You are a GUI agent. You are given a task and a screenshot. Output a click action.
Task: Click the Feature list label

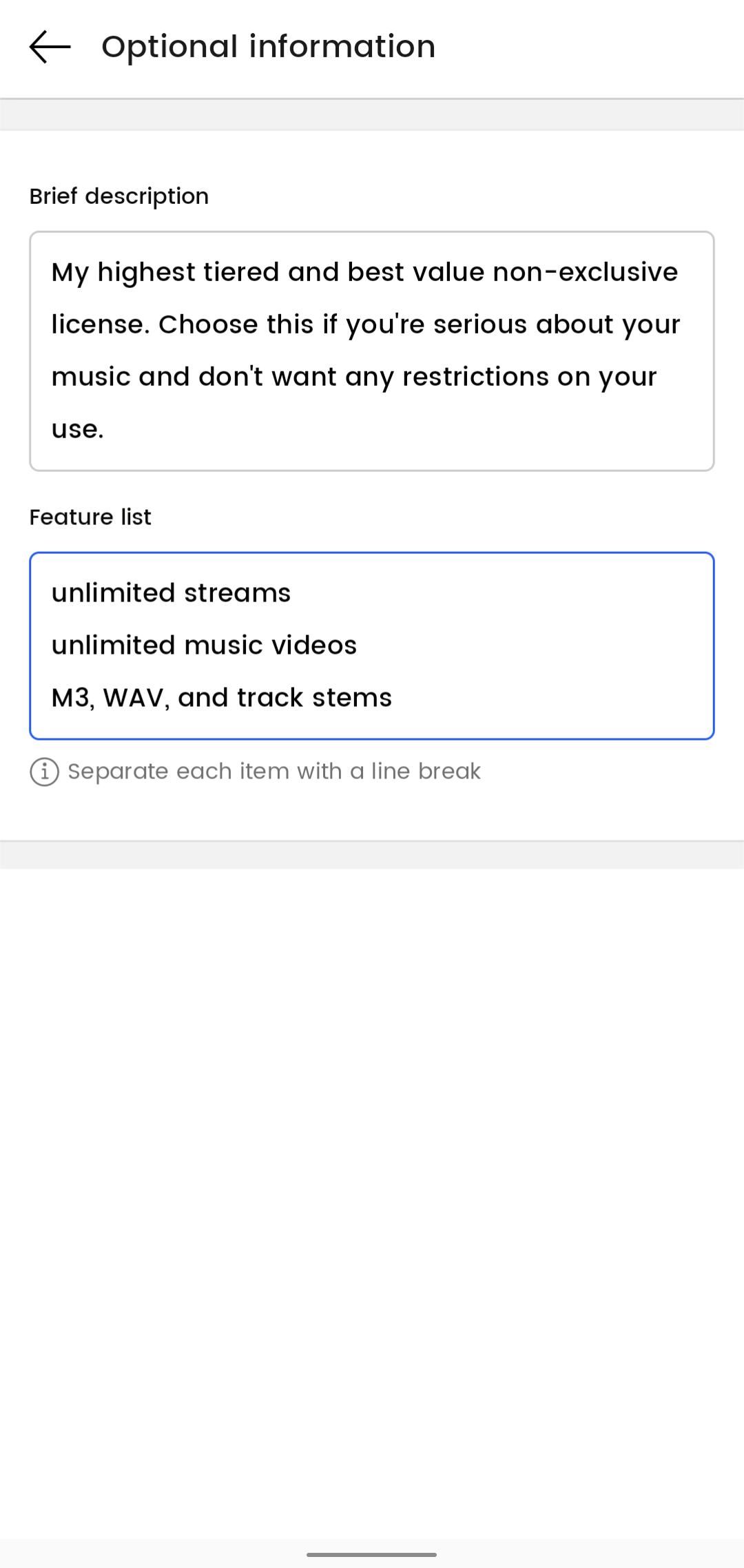point(90,517)
